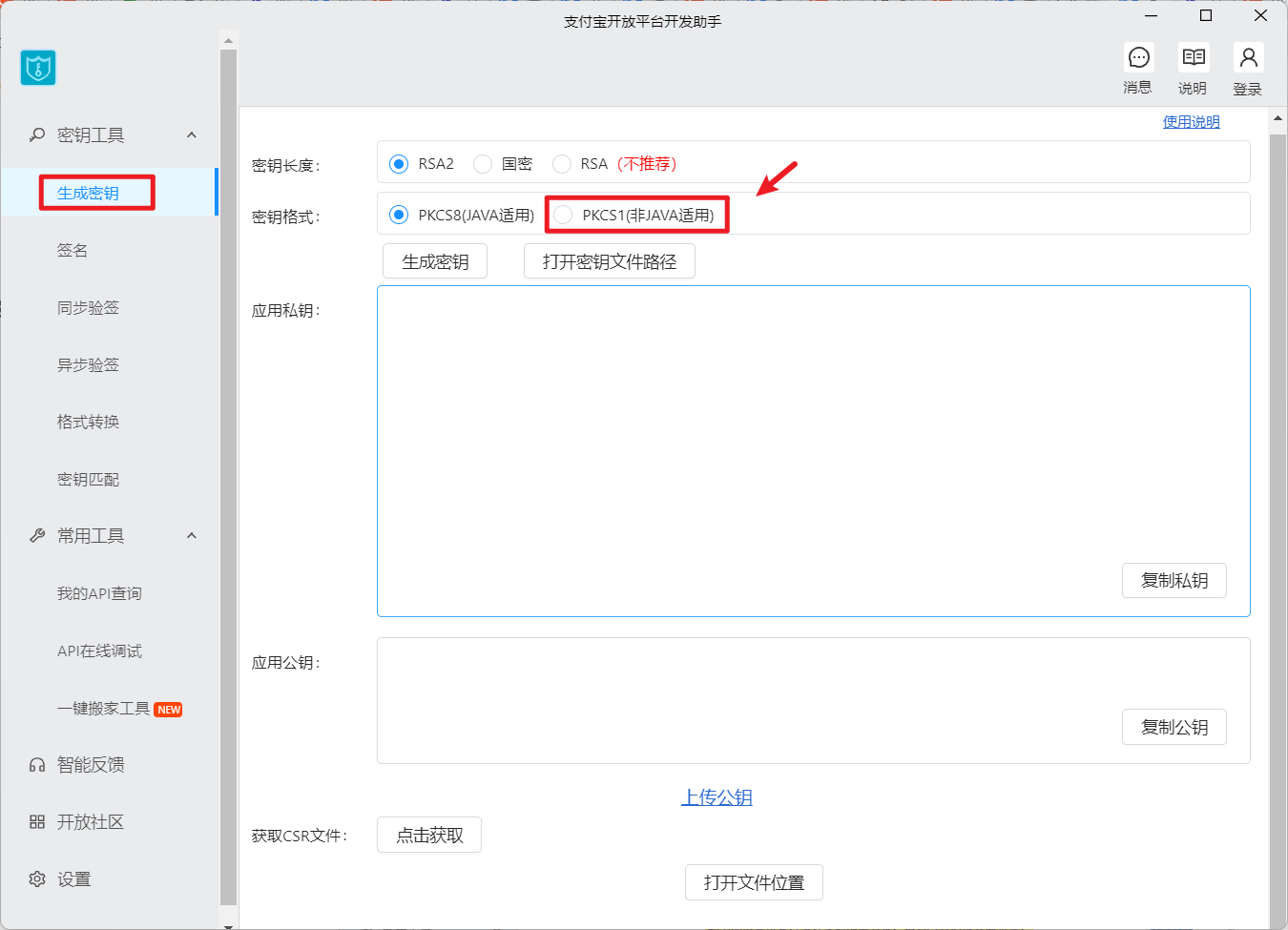The image size is (1288, 930).
Task: Click the headset icon beside 智能反馈
Action: tap(37, 764)
